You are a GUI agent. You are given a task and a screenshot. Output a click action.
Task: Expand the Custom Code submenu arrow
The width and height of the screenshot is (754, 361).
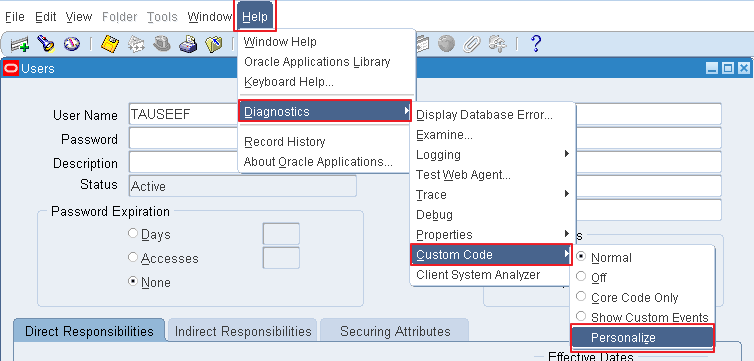click(x=567, y=254)
